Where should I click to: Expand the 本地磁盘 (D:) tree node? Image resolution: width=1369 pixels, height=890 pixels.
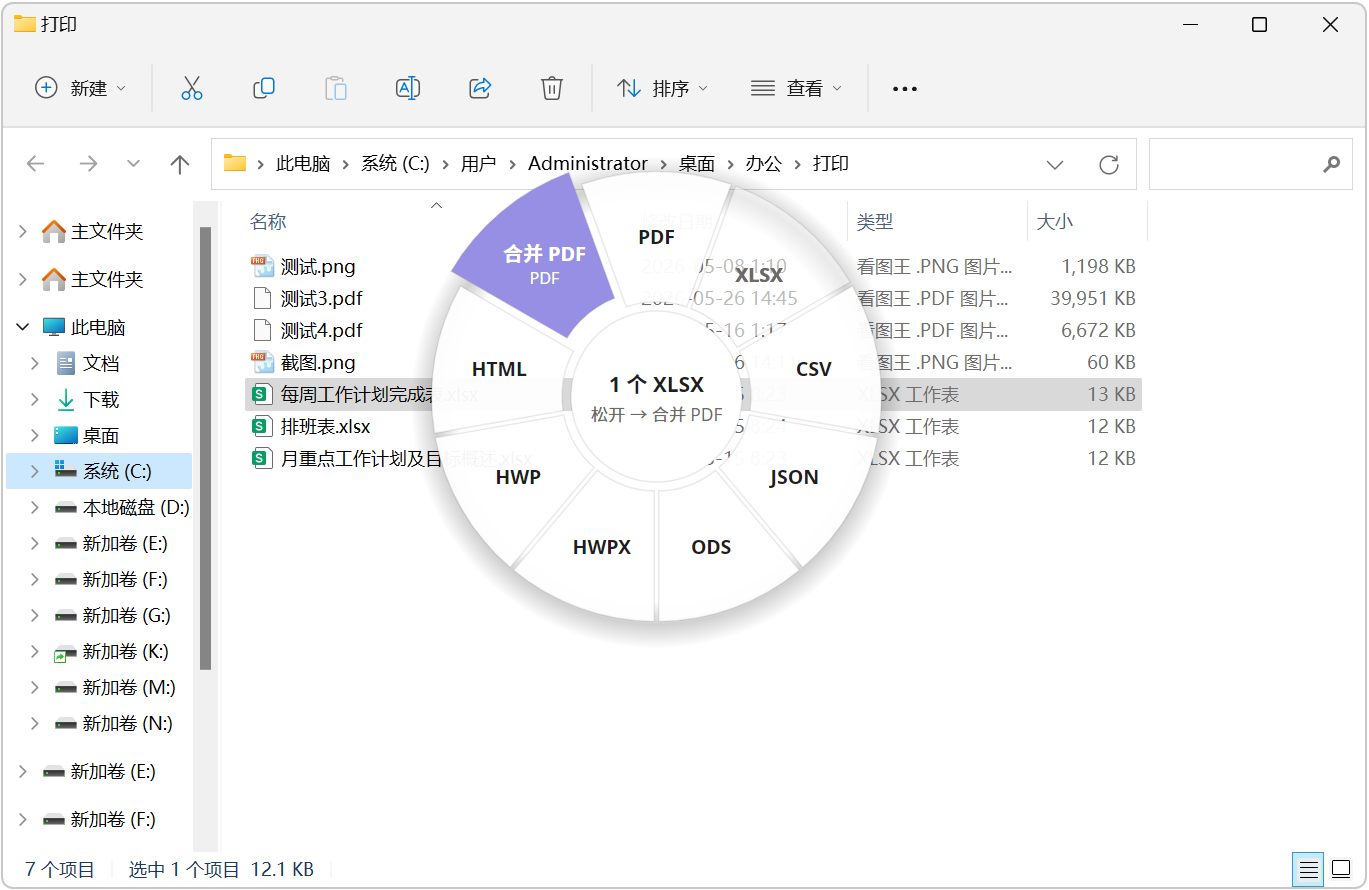coord(36,507)
